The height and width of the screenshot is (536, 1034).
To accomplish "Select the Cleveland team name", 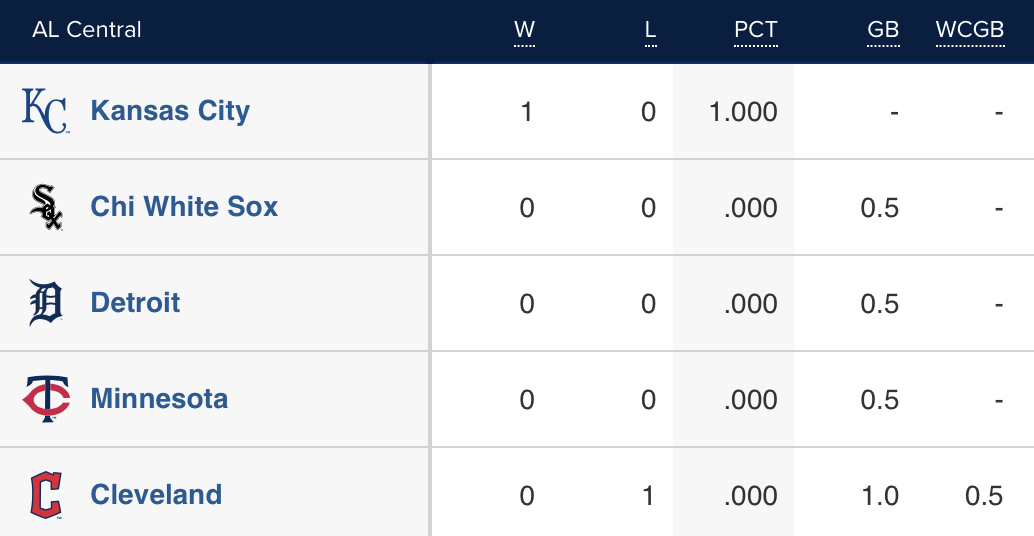I will click(156, 495).
